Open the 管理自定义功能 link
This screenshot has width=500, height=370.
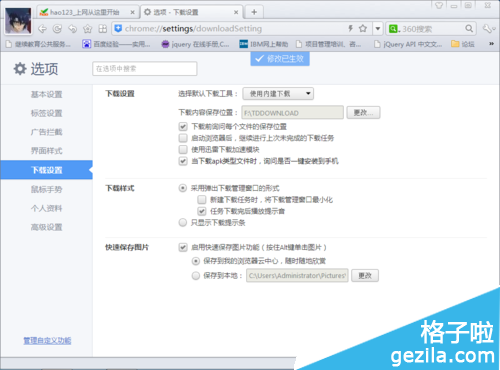pos(47,341)
